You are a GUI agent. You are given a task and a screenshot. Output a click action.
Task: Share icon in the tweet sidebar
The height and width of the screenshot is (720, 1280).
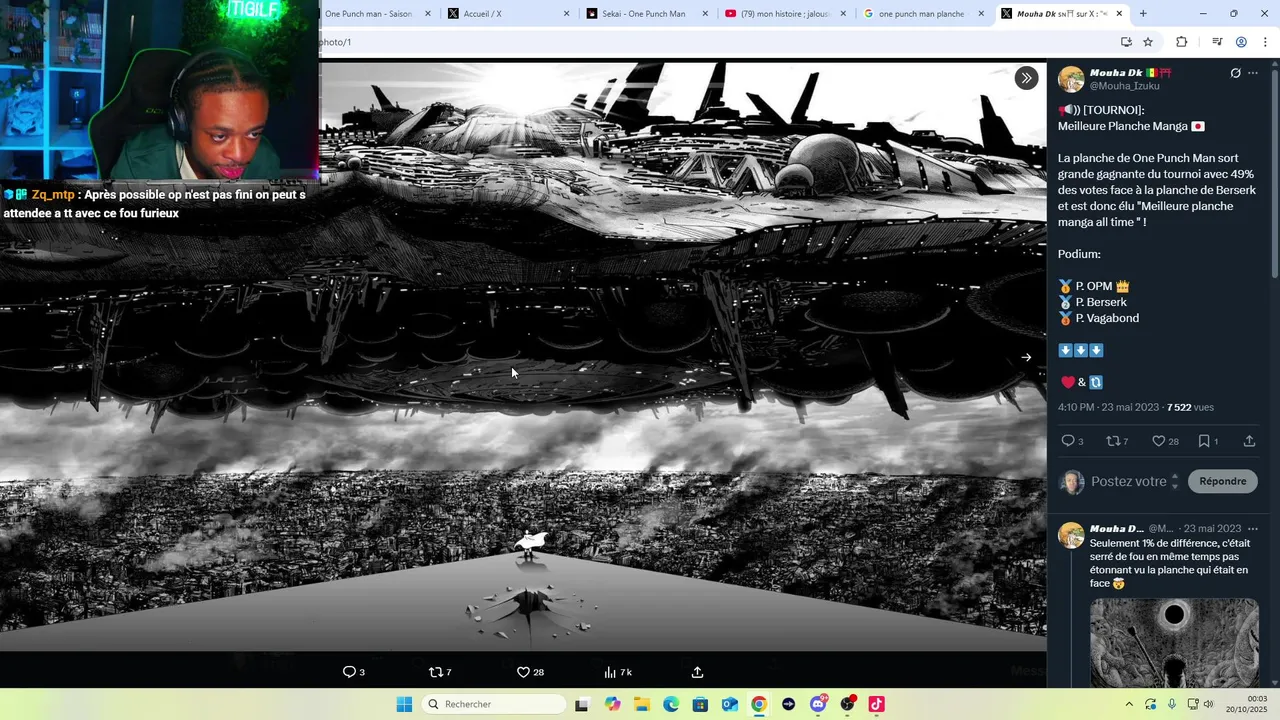coord(1249,441)
